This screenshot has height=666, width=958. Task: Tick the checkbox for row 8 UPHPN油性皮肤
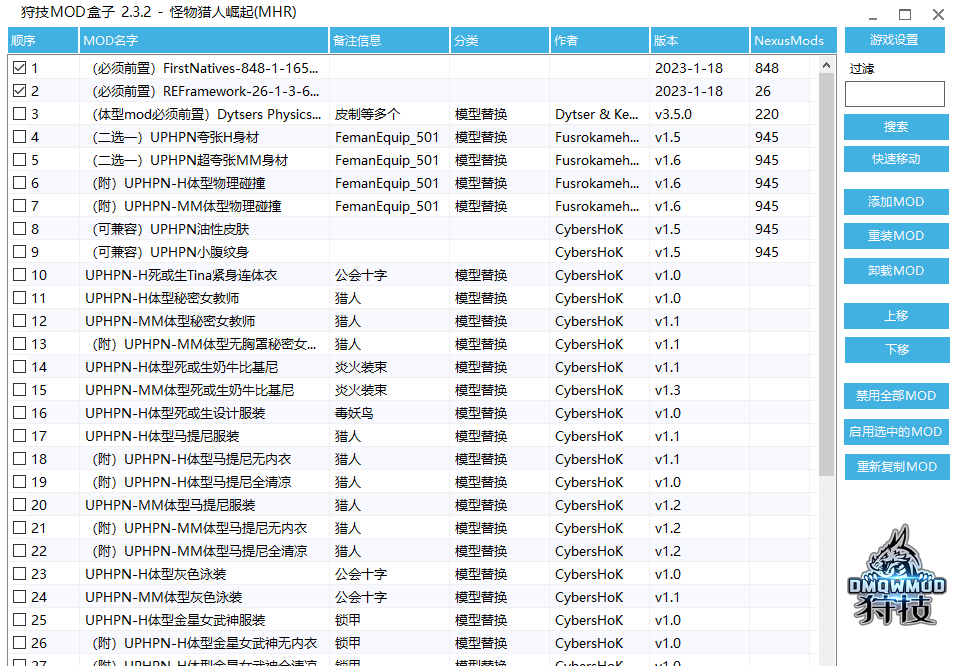pyautogui.click(x=20, y=229)
